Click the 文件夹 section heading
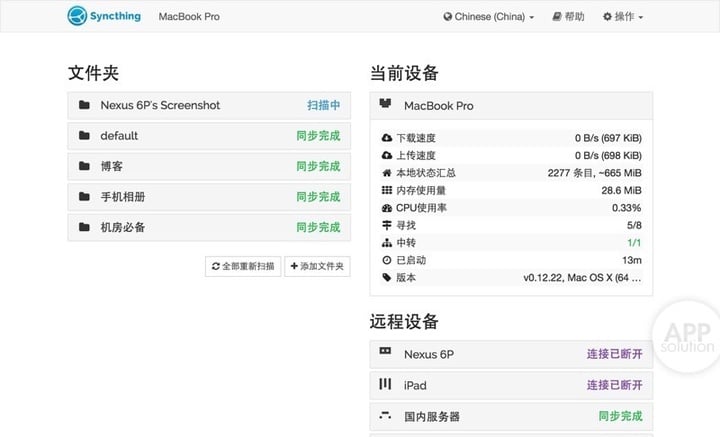This screenshot has width=720, height=437. [93, 73]
